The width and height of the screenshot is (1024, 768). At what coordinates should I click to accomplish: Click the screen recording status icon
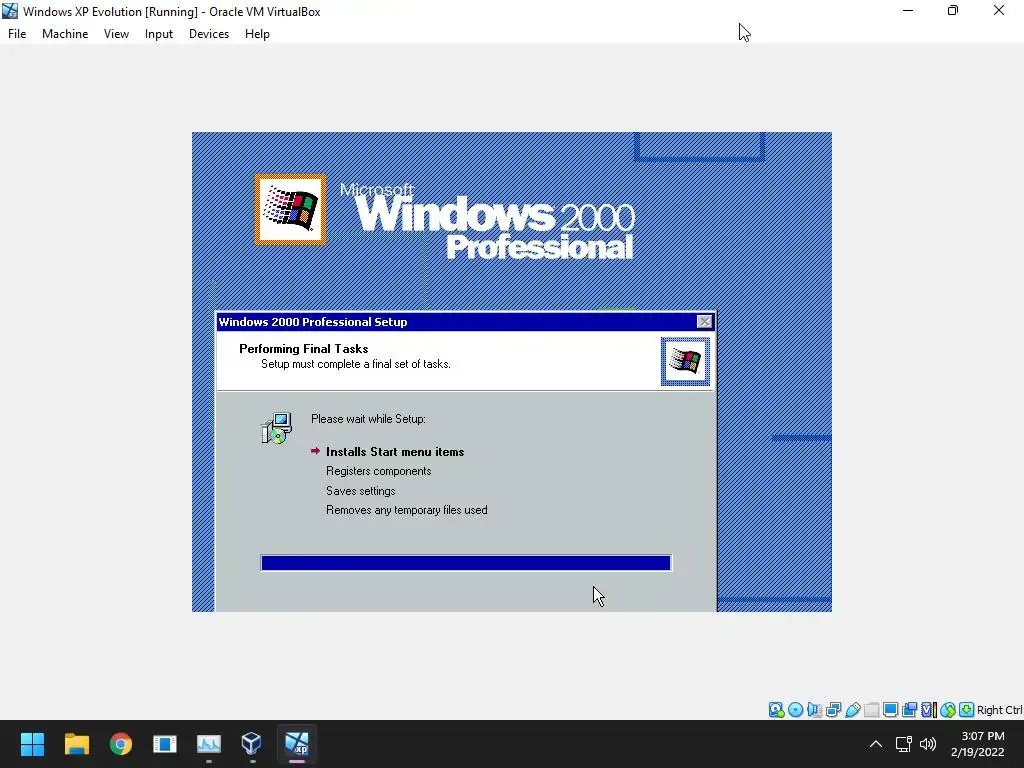909,710
